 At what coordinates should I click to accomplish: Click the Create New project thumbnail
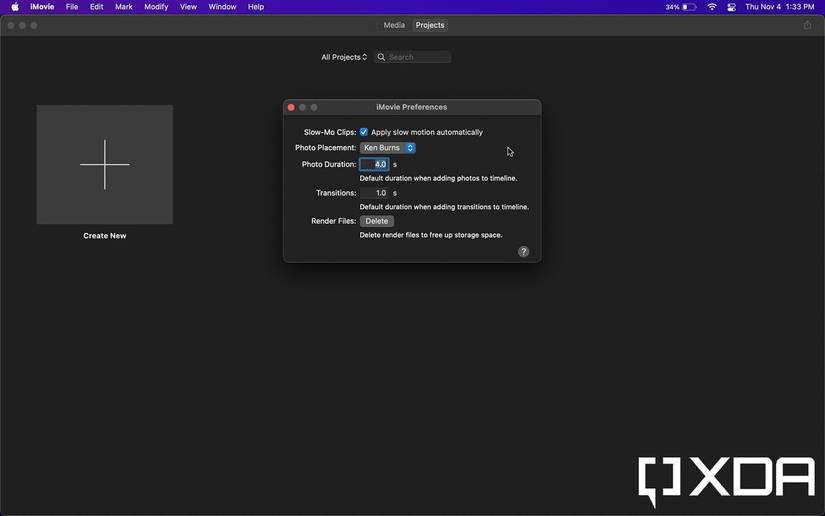click(x=105, y=164)
